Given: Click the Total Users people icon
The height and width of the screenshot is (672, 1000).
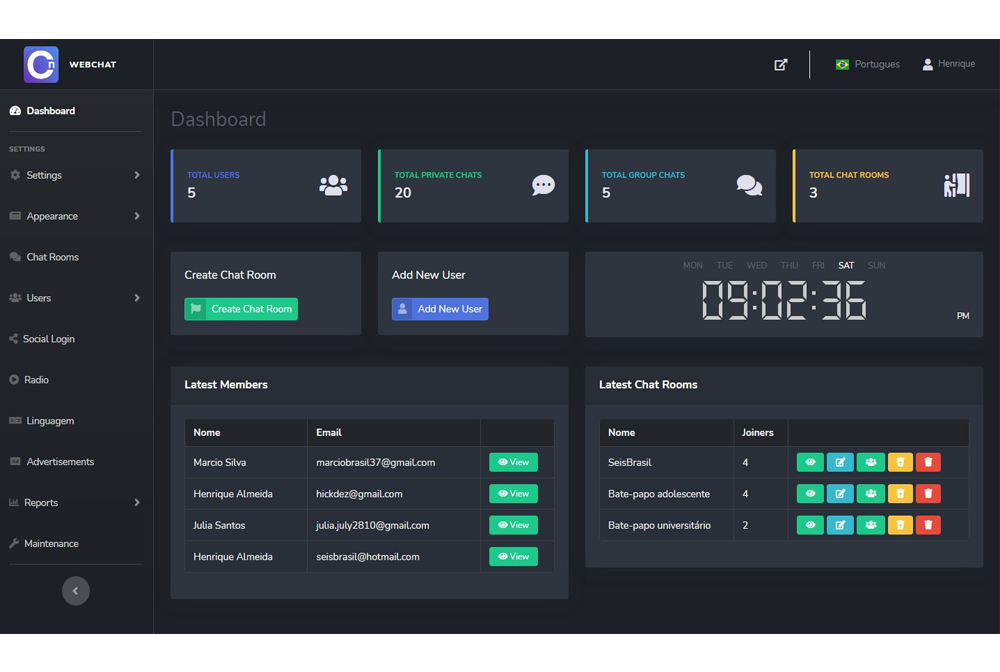Looking at the screenshot, I should (x=333, y=185).
